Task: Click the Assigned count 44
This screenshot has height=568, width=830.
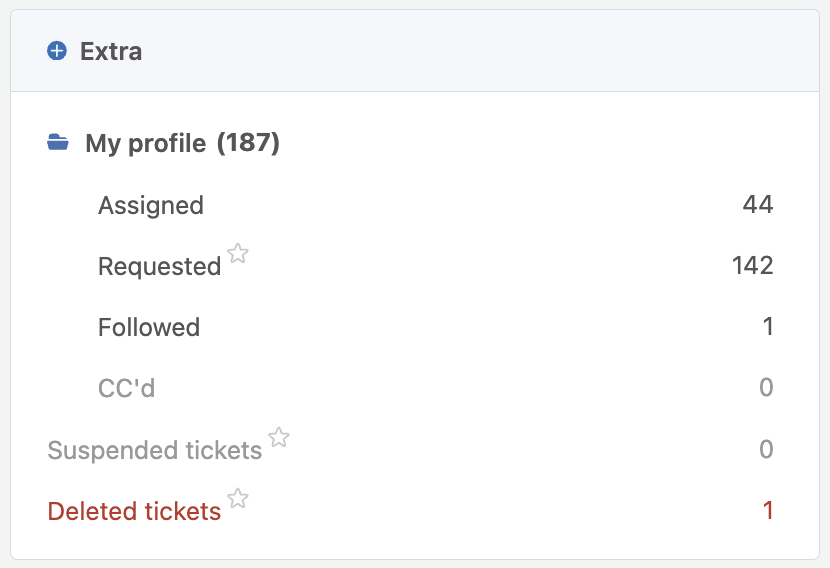Action: click(x=757, y=204)
